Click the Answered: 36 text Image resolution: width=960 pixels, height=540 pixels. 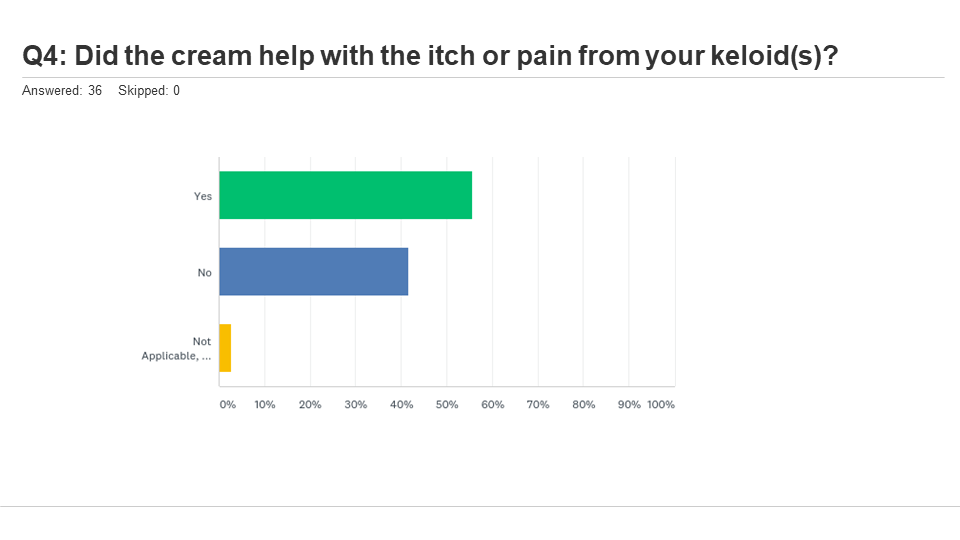click(x=62, y=91)
